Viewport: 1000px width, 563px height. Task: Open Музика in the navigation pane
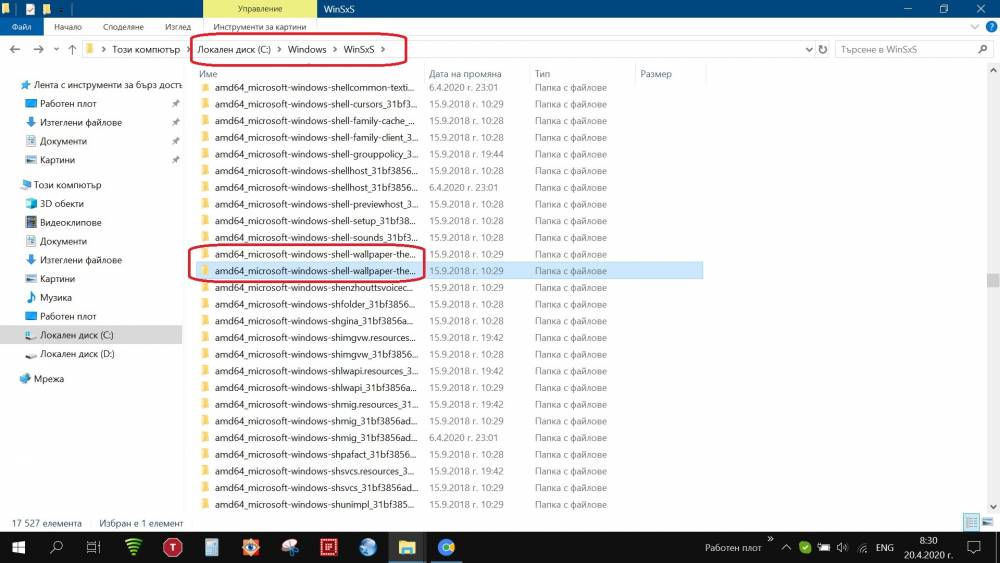[x=55, y=297]
